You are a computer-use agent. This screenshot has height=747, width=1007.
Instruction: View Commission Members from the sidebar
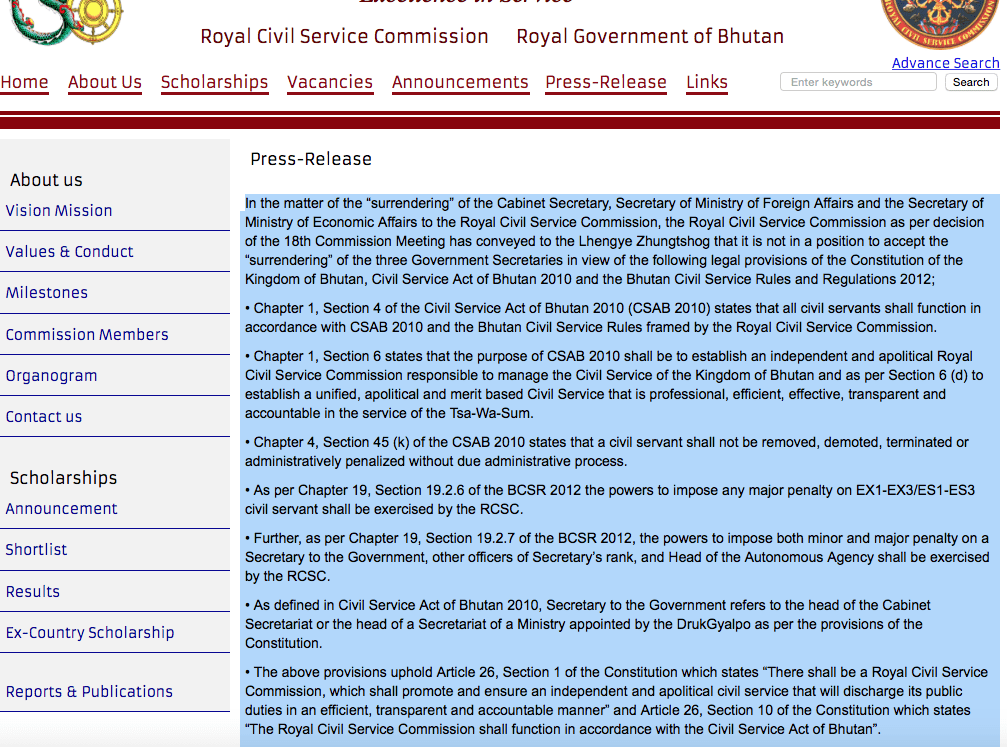point(87,334)
